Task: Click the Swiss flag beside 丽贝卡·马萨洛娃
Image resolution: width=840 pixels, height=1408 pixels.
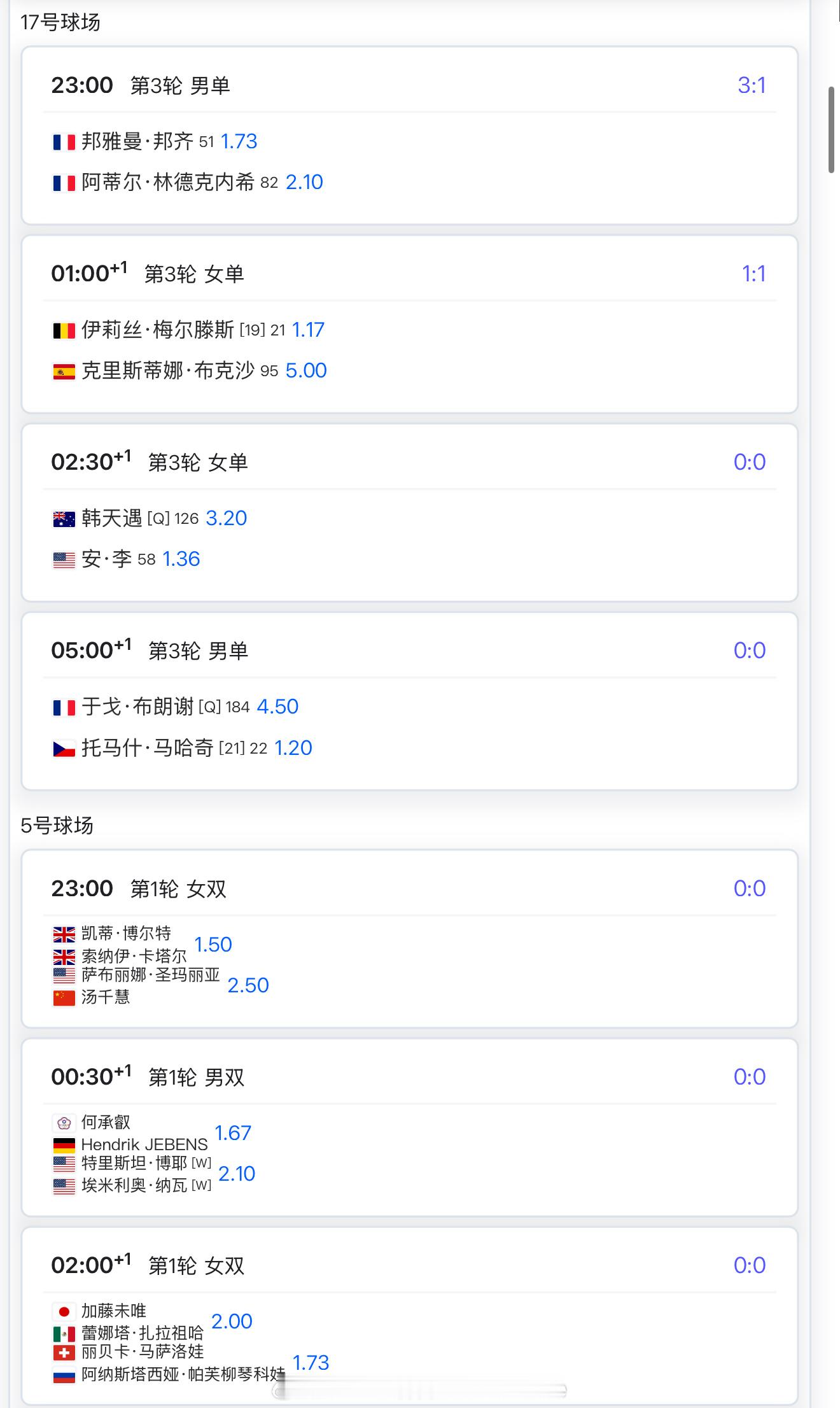Action: pyautogui.click(x=64, y=1353)
